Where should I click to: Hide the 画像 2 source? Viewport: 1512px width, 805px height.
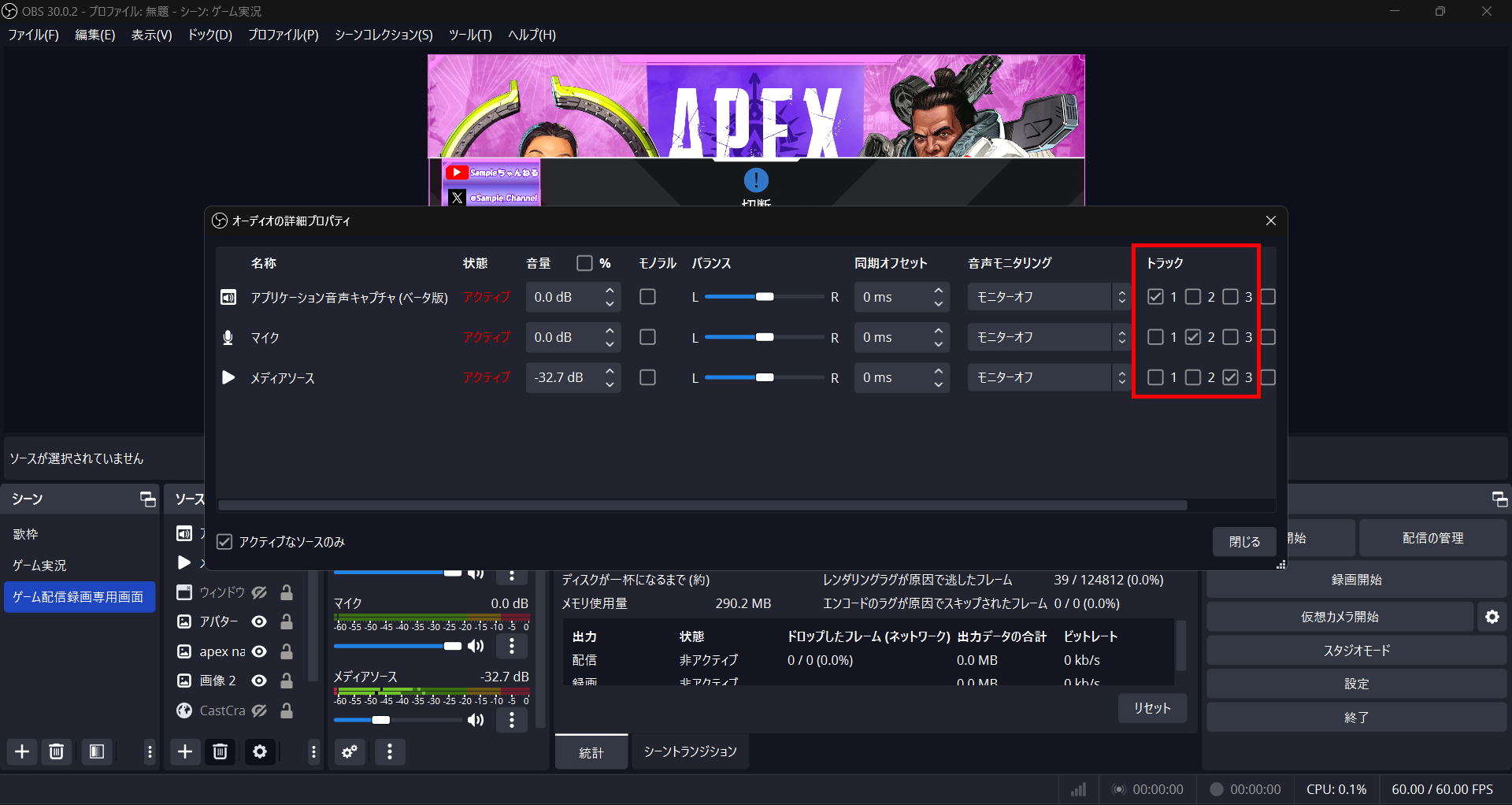[x=259, y=681]
